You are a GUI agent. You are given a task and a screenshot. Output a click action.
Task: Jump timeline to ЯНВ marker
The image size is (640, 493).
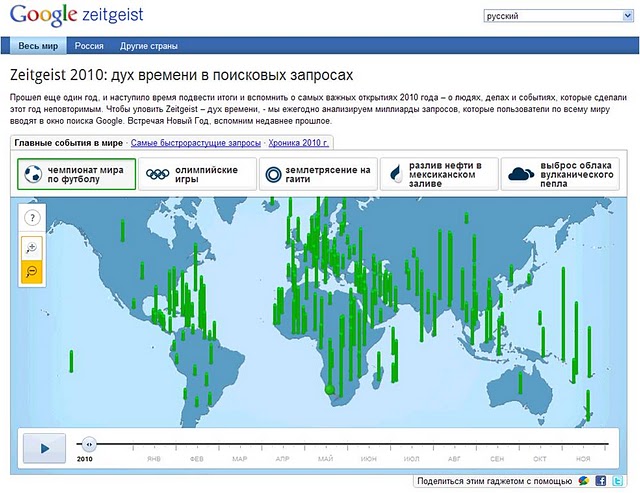pos(153,459)
